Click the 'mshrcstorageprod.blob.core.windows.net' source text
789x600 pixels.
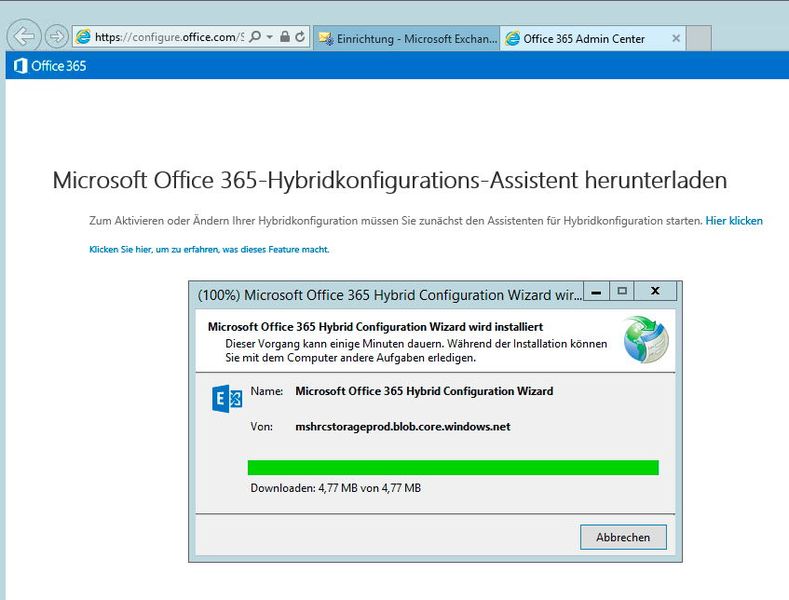(x=403, y=427)
